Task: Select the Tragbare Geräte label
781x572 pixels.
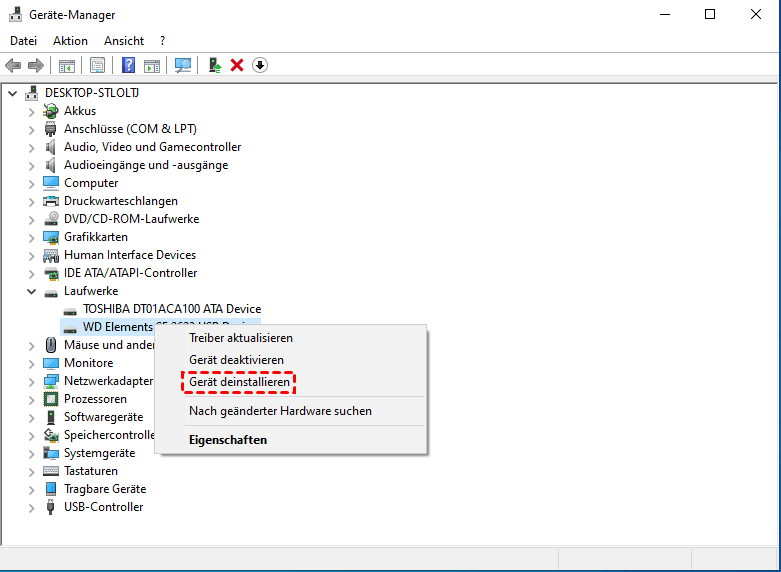Action: [105, 489]
